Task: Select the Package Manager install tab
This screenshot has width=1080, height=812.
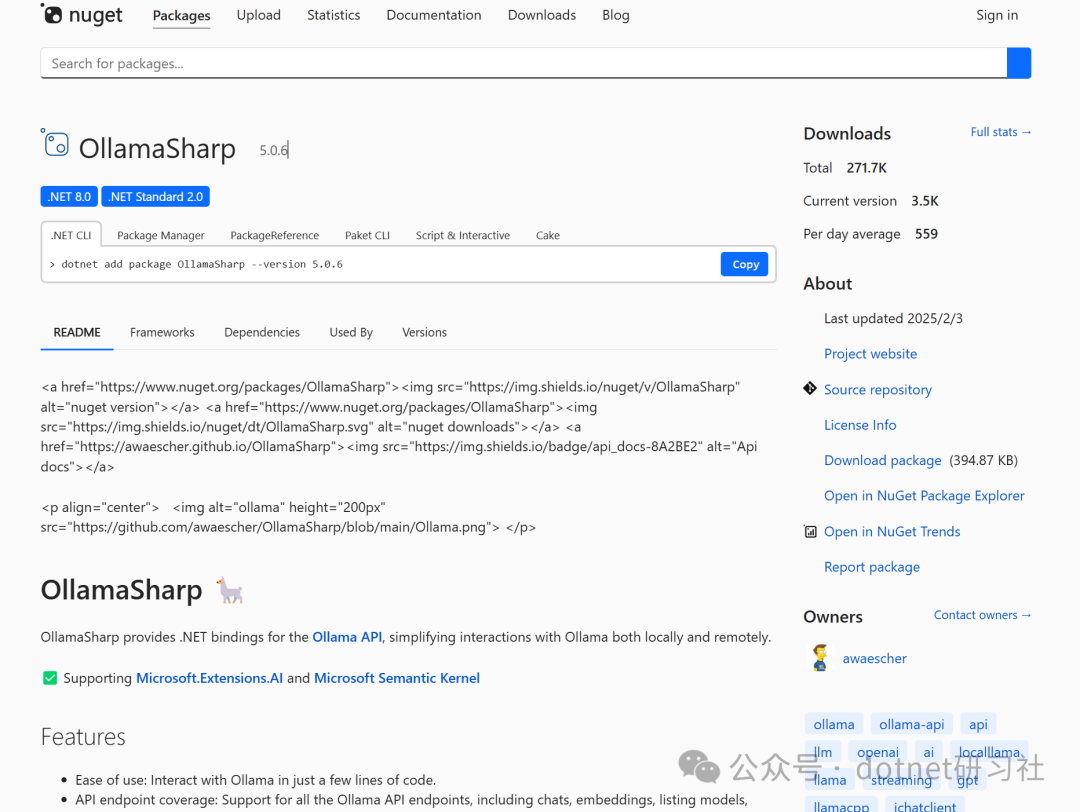Action: click(160, 236)
